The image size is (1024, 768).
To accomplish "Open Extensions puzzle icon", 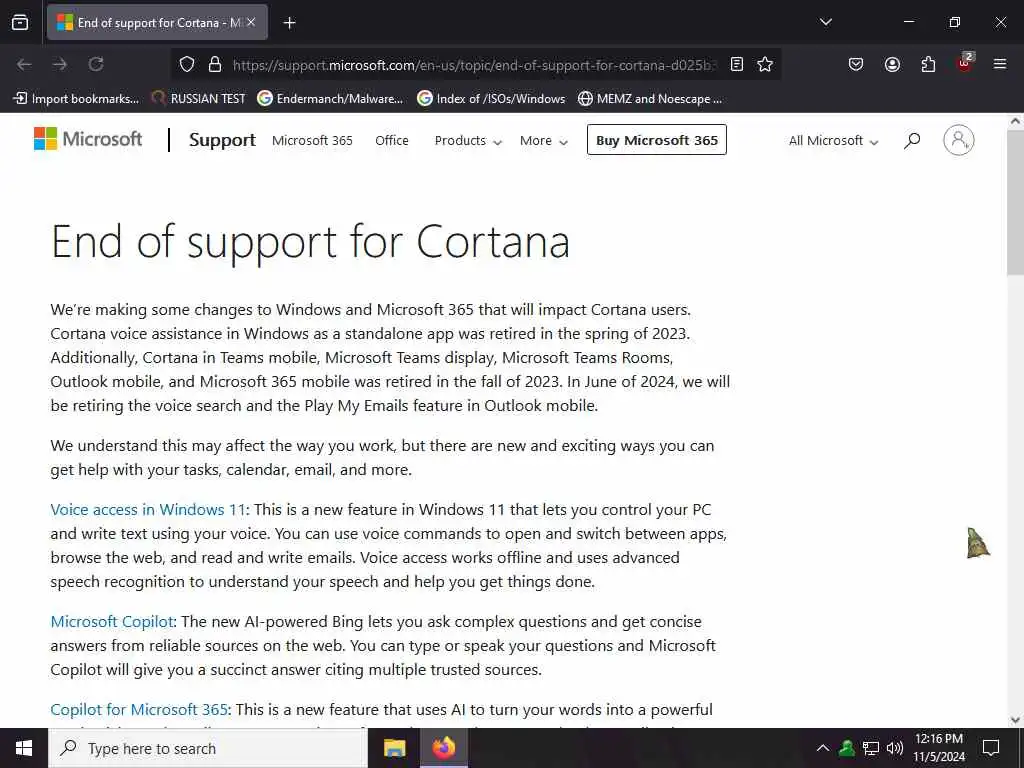I will pos(928,64).
